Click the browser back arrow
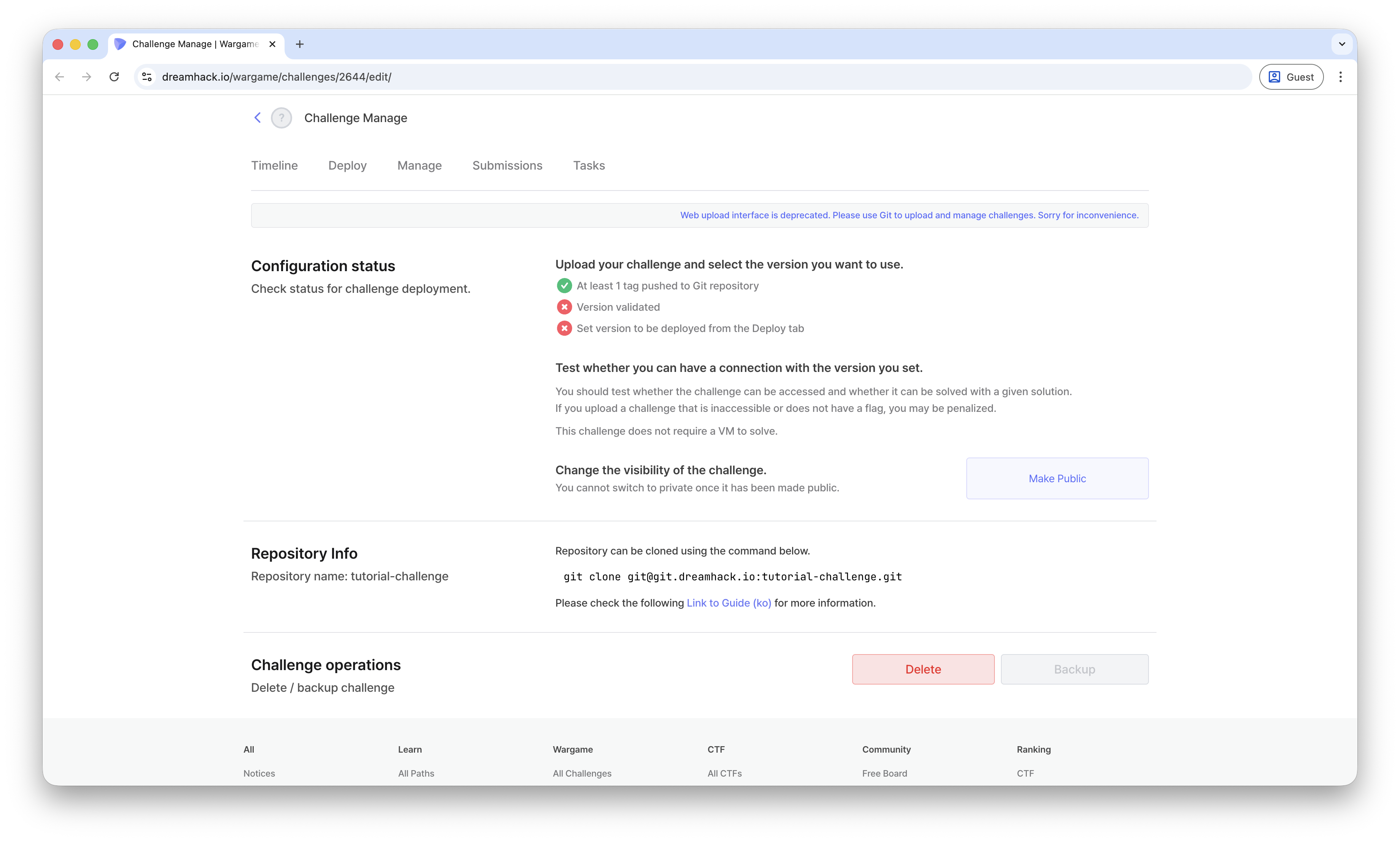Screen dimensions: 1400x842 (60, 76)
